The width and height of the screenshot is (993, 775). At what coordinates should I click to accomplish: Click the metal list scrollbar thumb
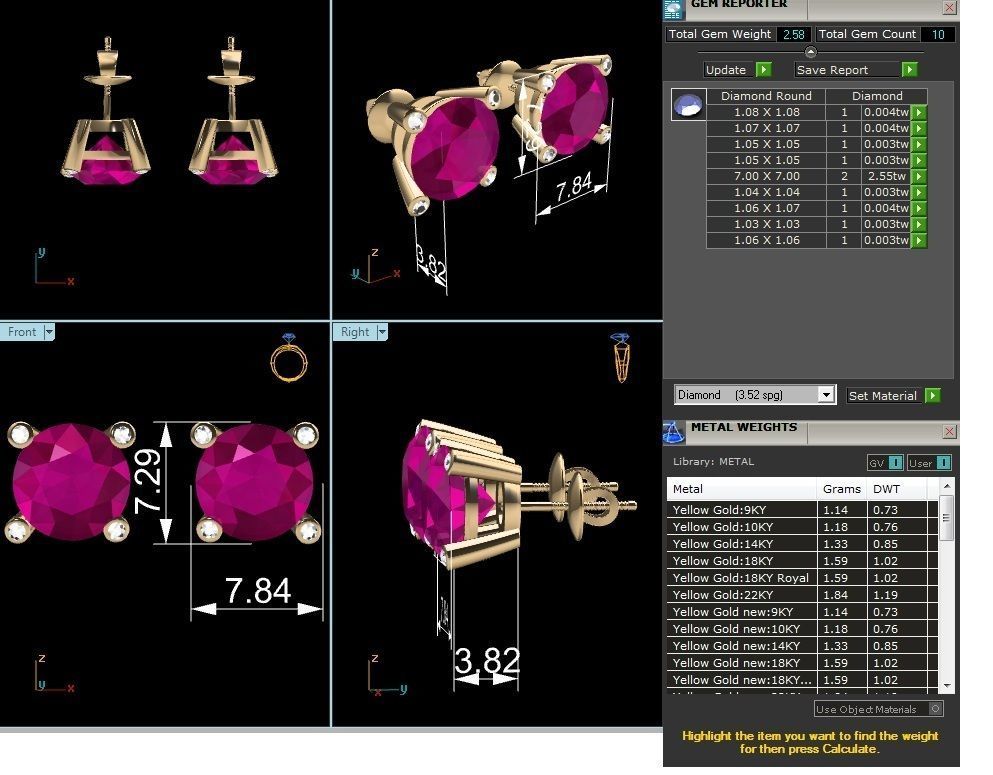pyautogui.click(x=947, y=518)
